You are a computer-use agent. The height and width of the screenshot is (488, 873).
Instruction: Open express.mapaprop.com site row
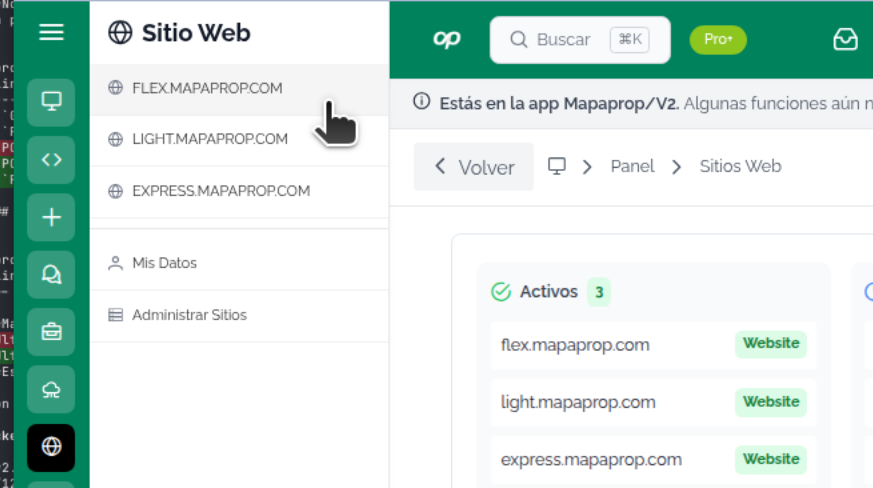pyautogui.click(x=653, y=460)
